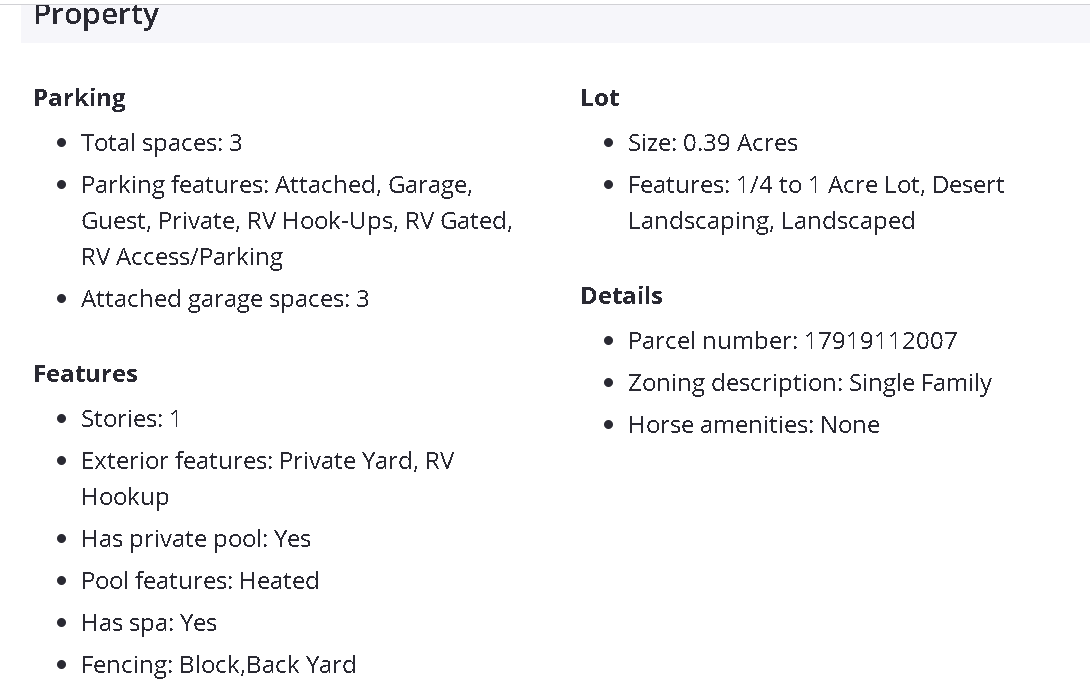Select 'Has private pool: Yes' line
Image resolution: width=1090 pixels, height=693 pixels.
pos(196,539)
